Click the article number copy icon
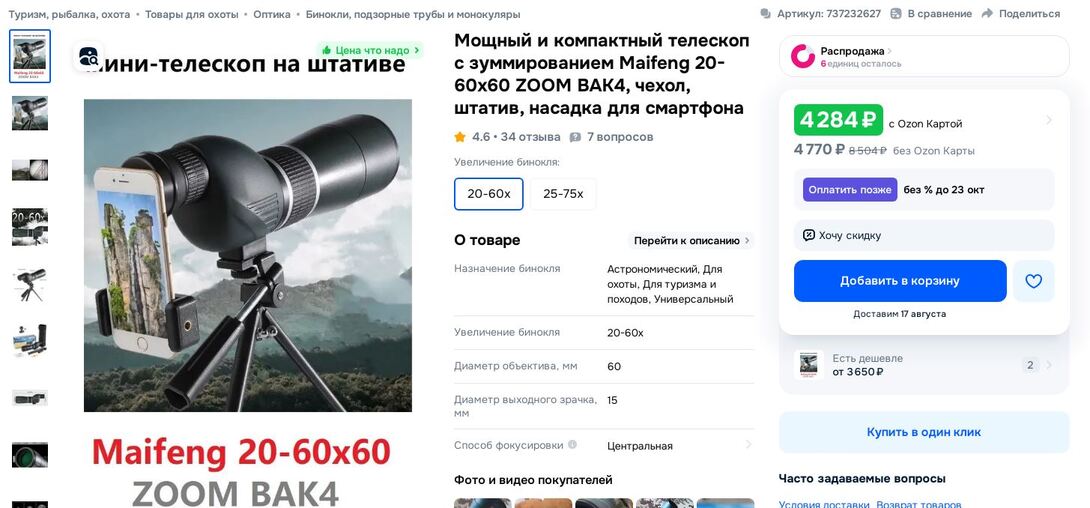Image resolution: width=1090 pixels, height=508 pixels. point(765,14)
